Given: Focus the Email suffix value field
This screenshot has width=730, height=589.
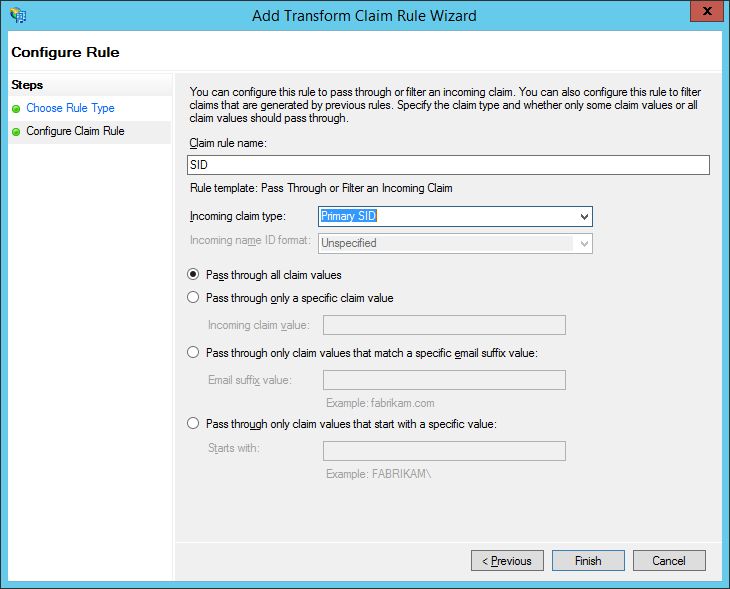Looking at the screenshot, I should pyautogui.click(x=444, y=380).
